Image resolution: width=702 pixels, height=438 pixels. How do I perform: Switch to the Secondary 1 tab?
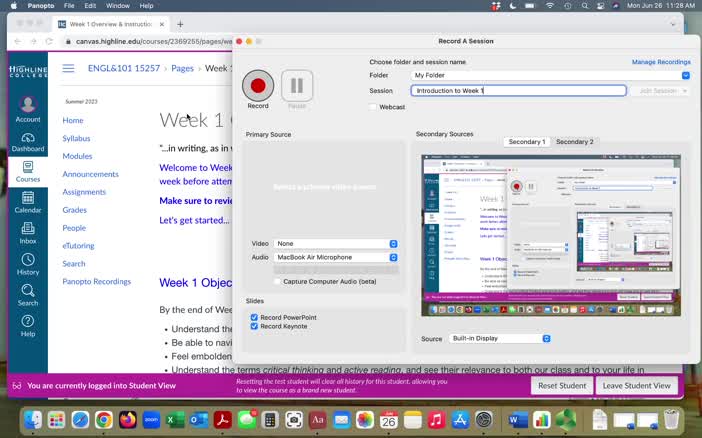click(527, 142)
